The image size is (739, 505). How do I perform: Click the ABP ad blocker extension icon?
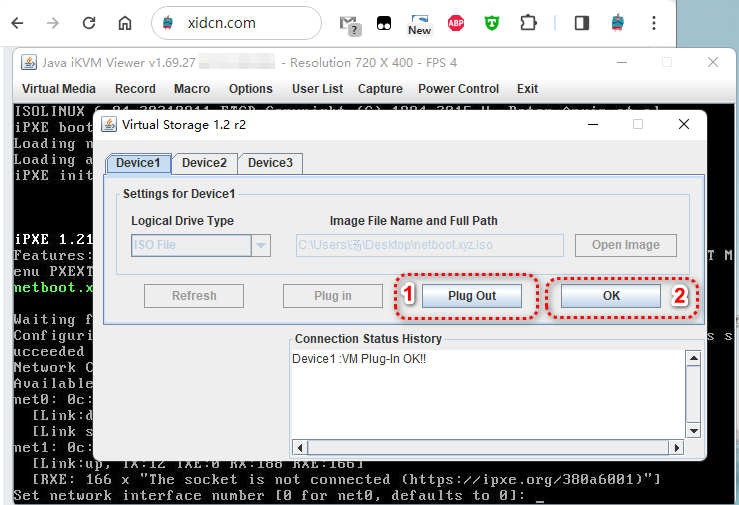pyautogui.click(x=456, y=23)
